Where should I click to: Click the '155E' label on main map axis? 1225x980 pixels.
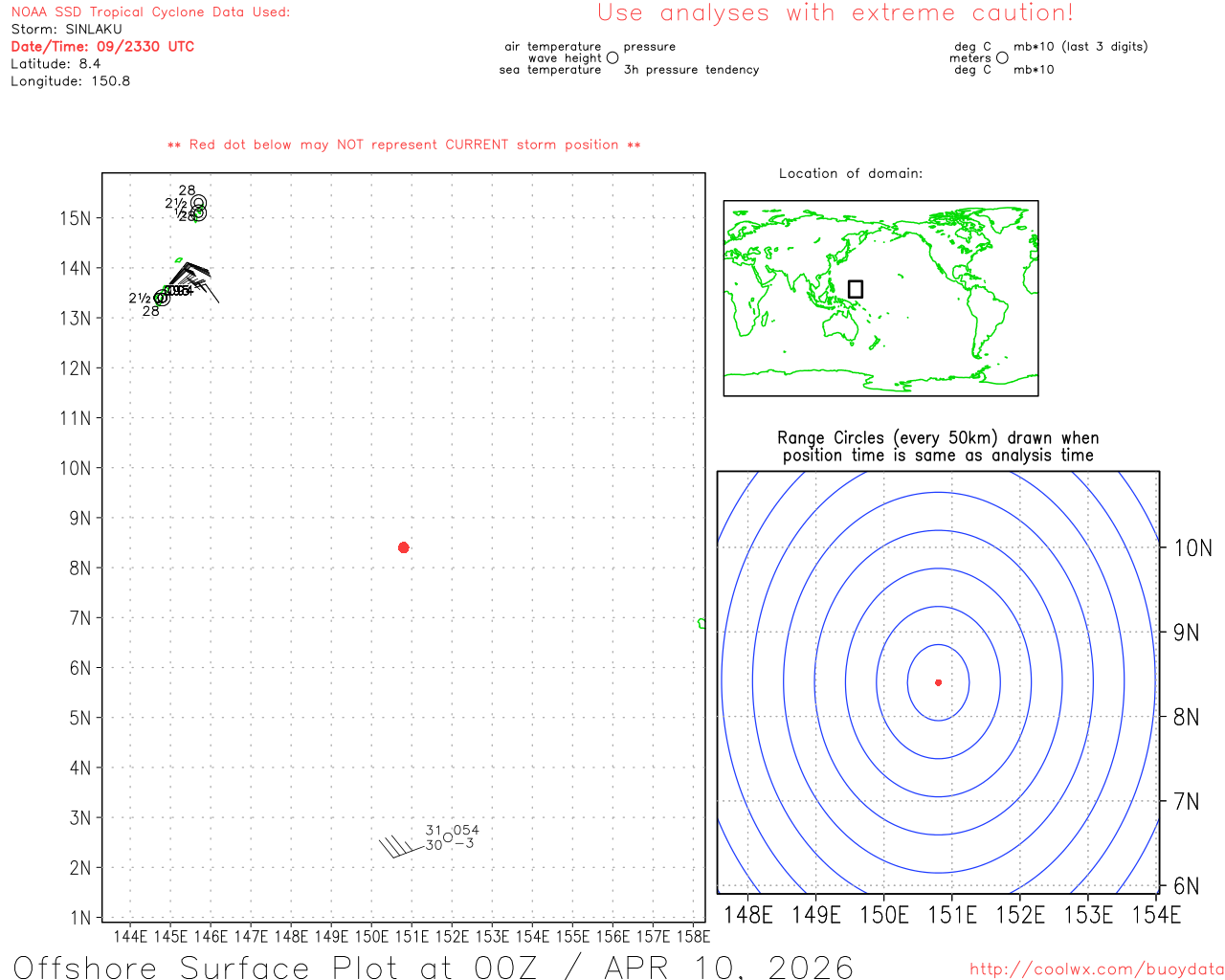click(x=573, y=936)
